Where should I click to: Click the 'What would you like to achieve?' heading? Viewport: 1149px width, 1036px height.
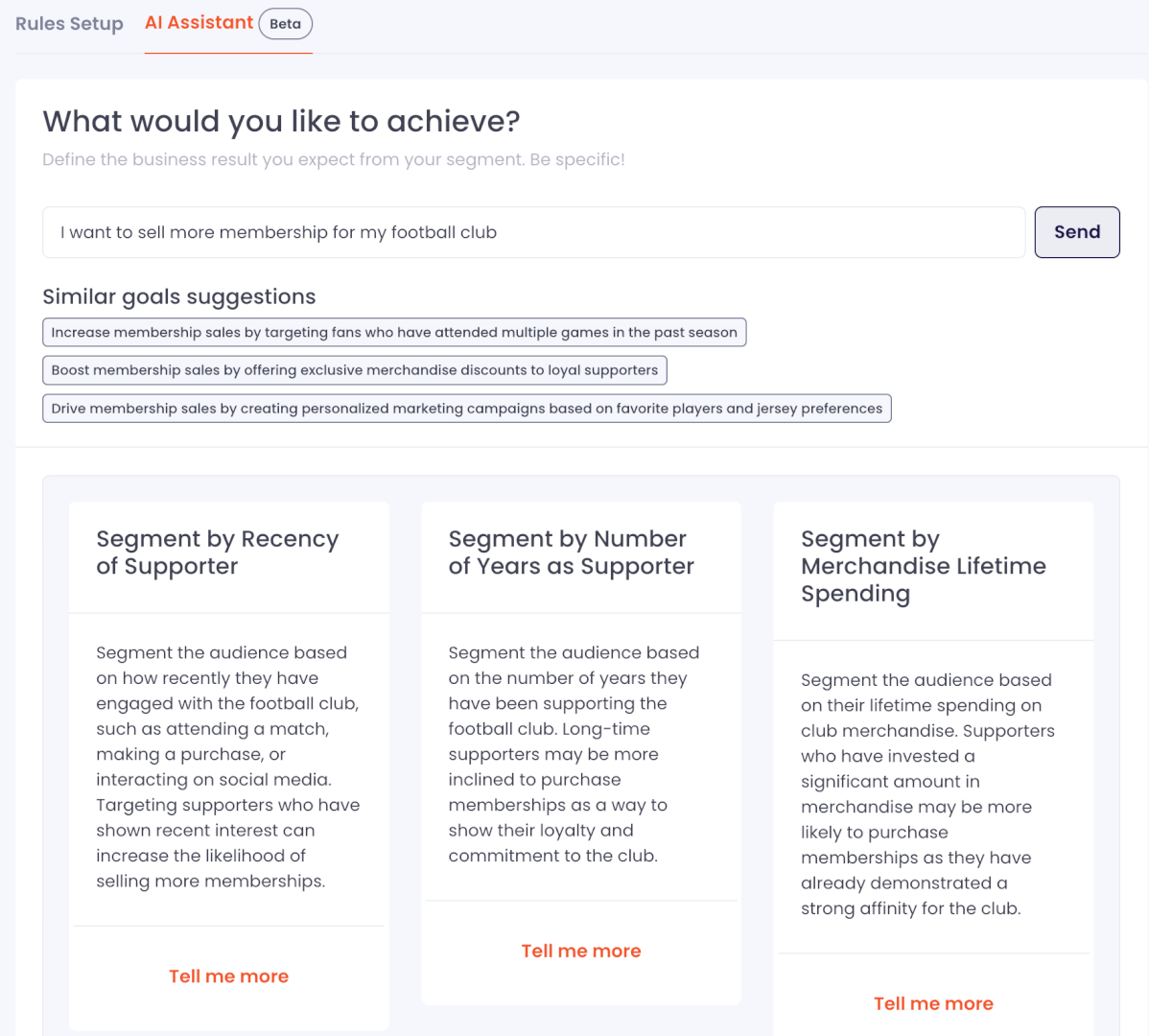tap(281, 121)
